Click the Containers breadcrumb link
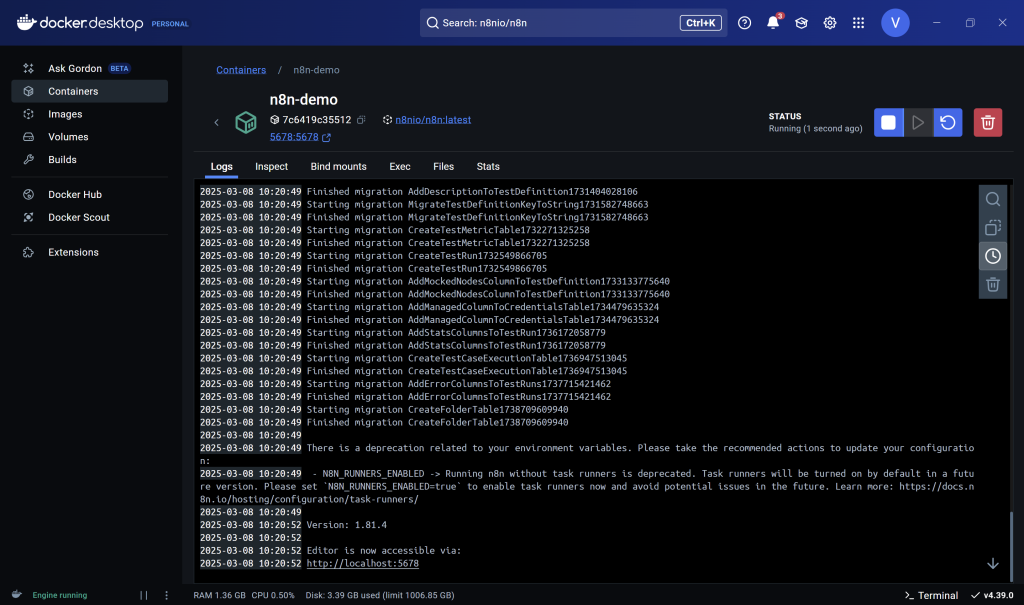1024x605 pixels. [x=241, y=70]
